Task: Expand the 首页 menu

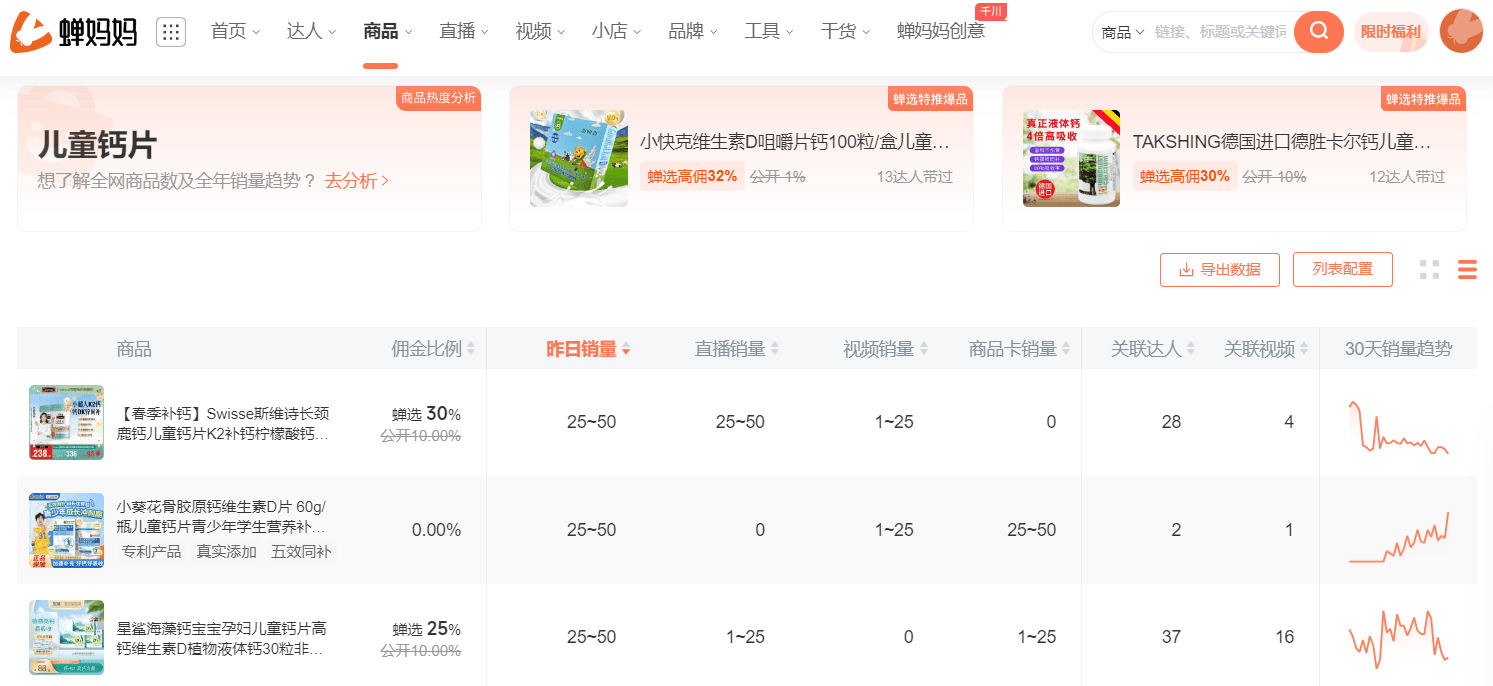Action: 235,31
